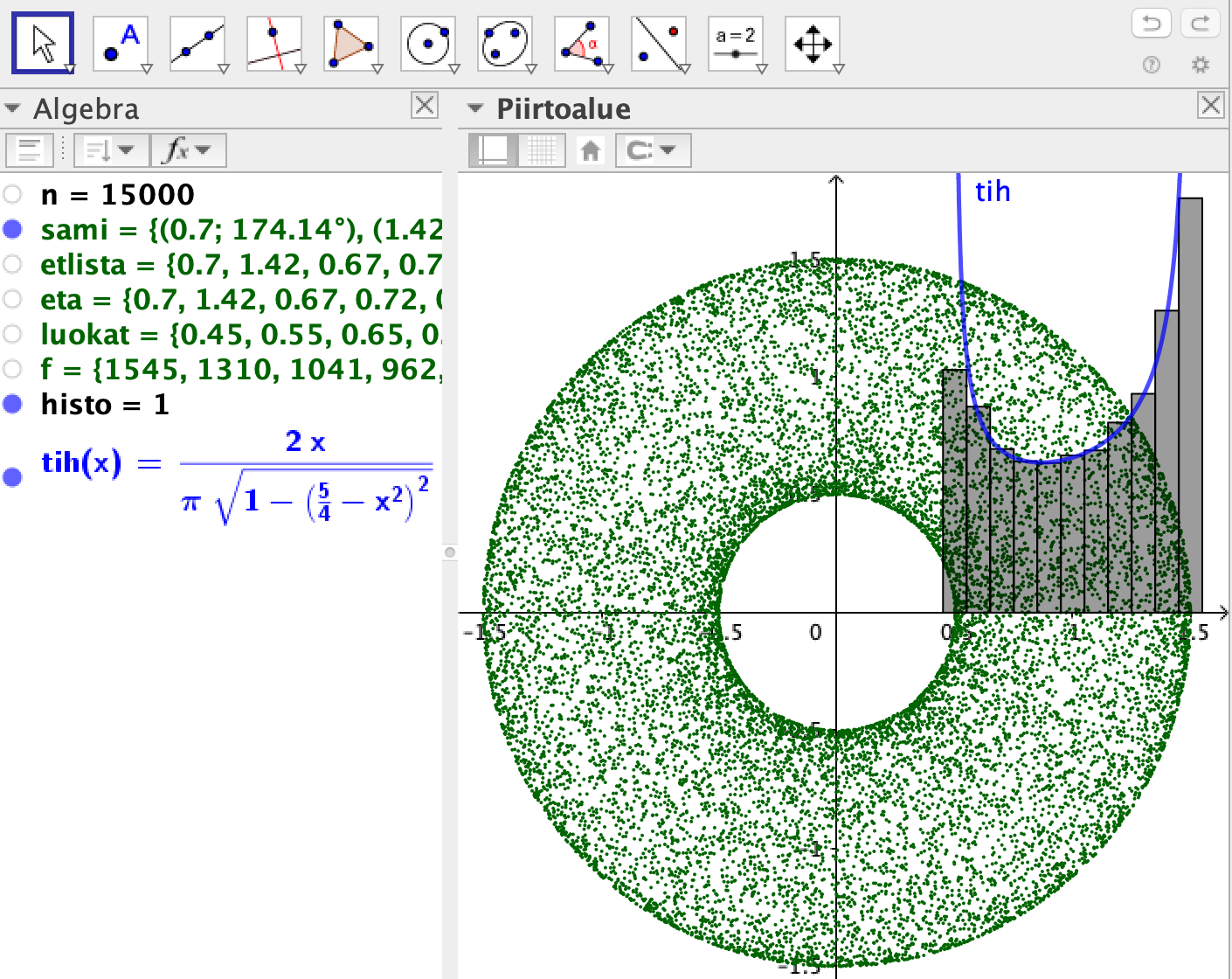Toggle the grid display button
Screen dimensions: 1232x979
click(x=541, y=150)
